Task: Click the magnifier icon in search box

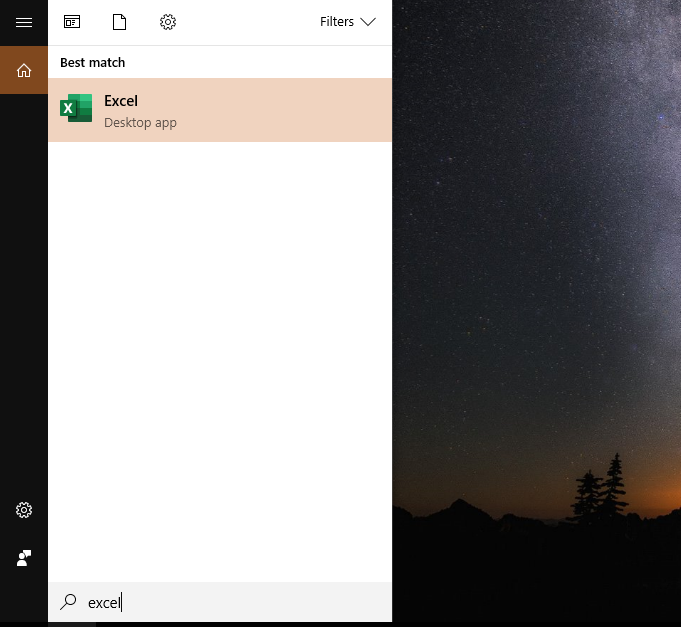Action: [x=68, y=602]
